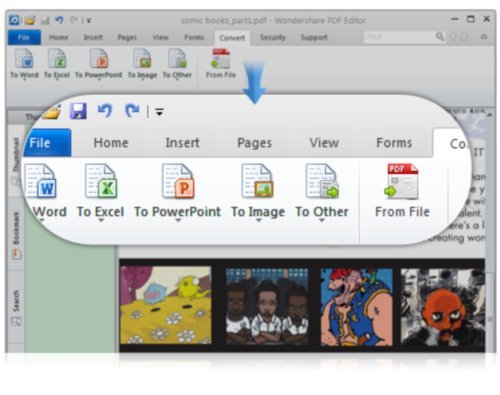Select the yellow monster comic thumbnail
The width and height of the screenshot is (500, 395).
165,305
